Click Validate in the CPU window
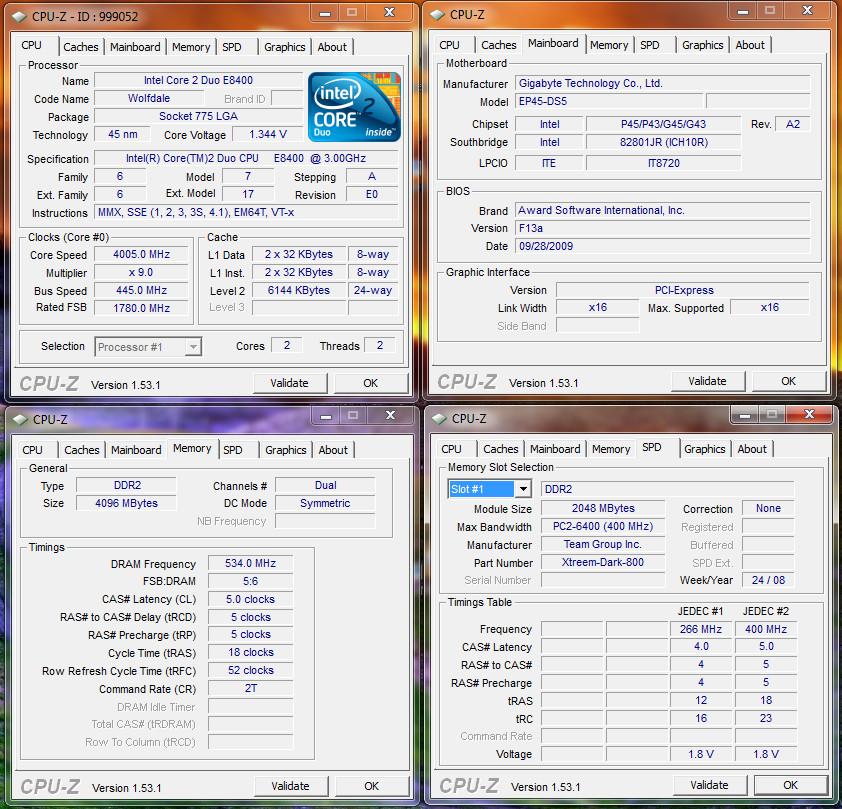This screenshot has height=809, width=842. tap(289, 383)
